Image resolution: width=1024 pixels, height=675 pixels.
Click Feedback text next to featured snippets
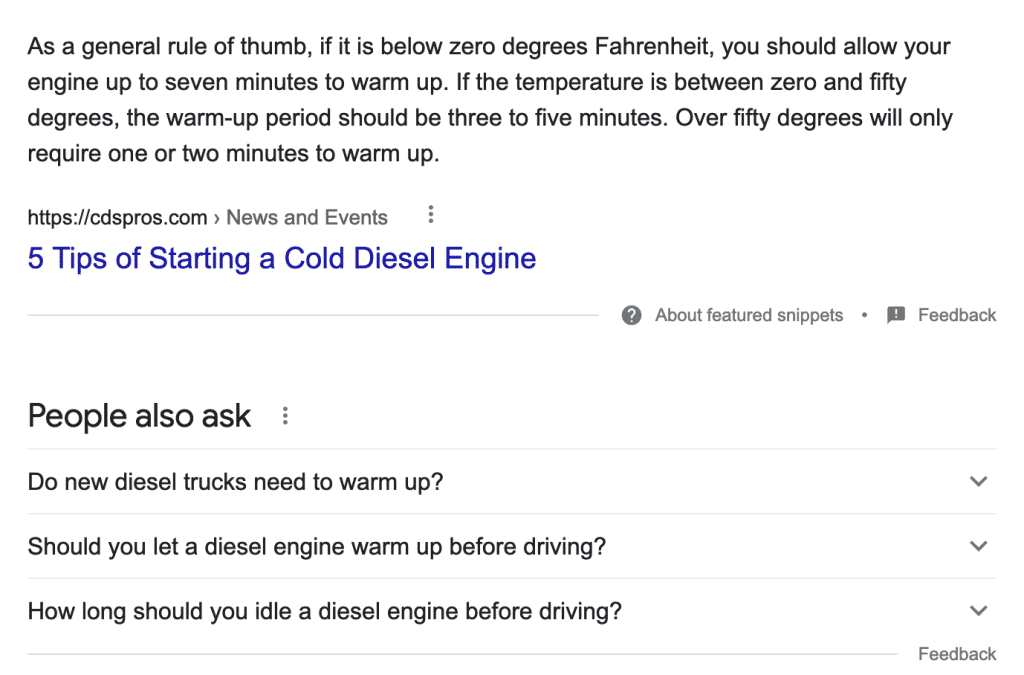[957, 315]
